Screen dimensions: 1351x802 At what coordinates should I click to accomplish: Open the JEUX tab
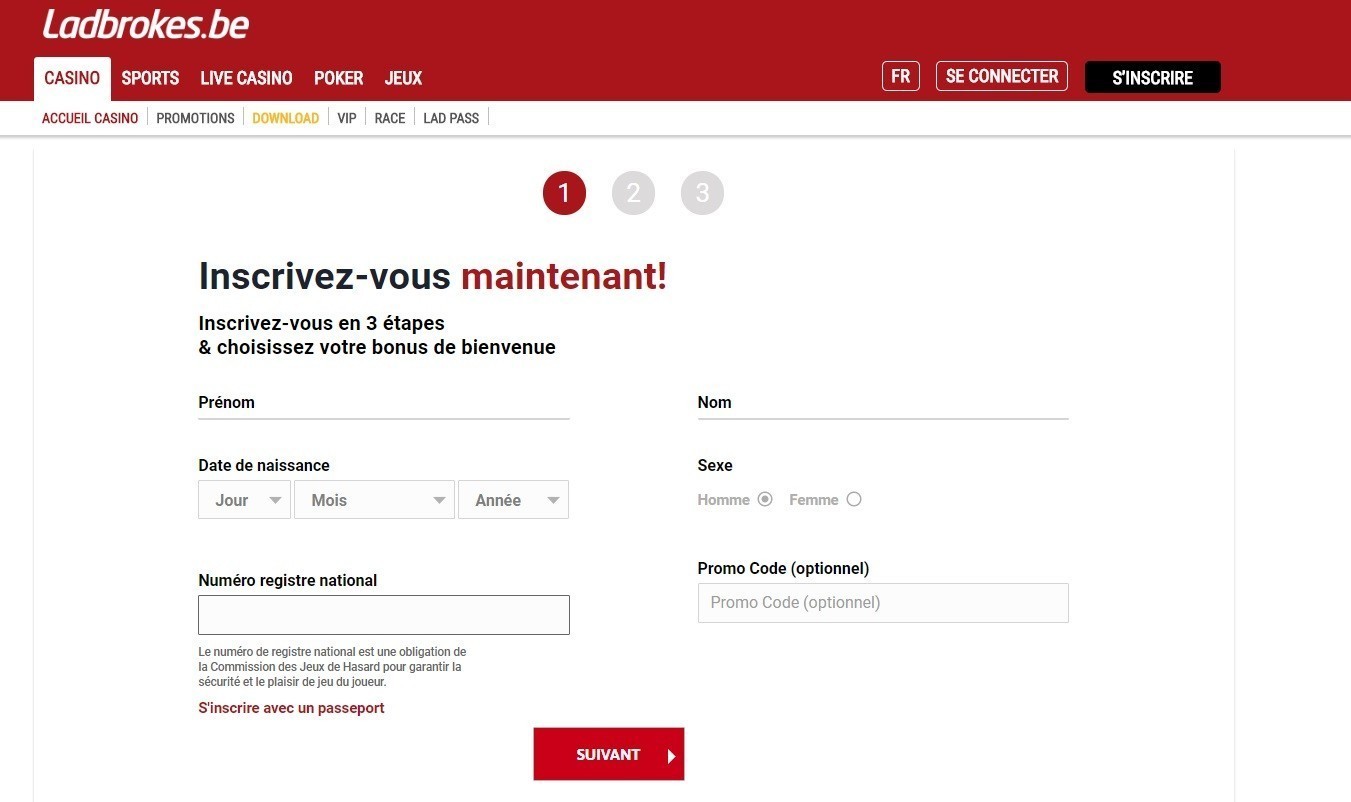(403, 78)
